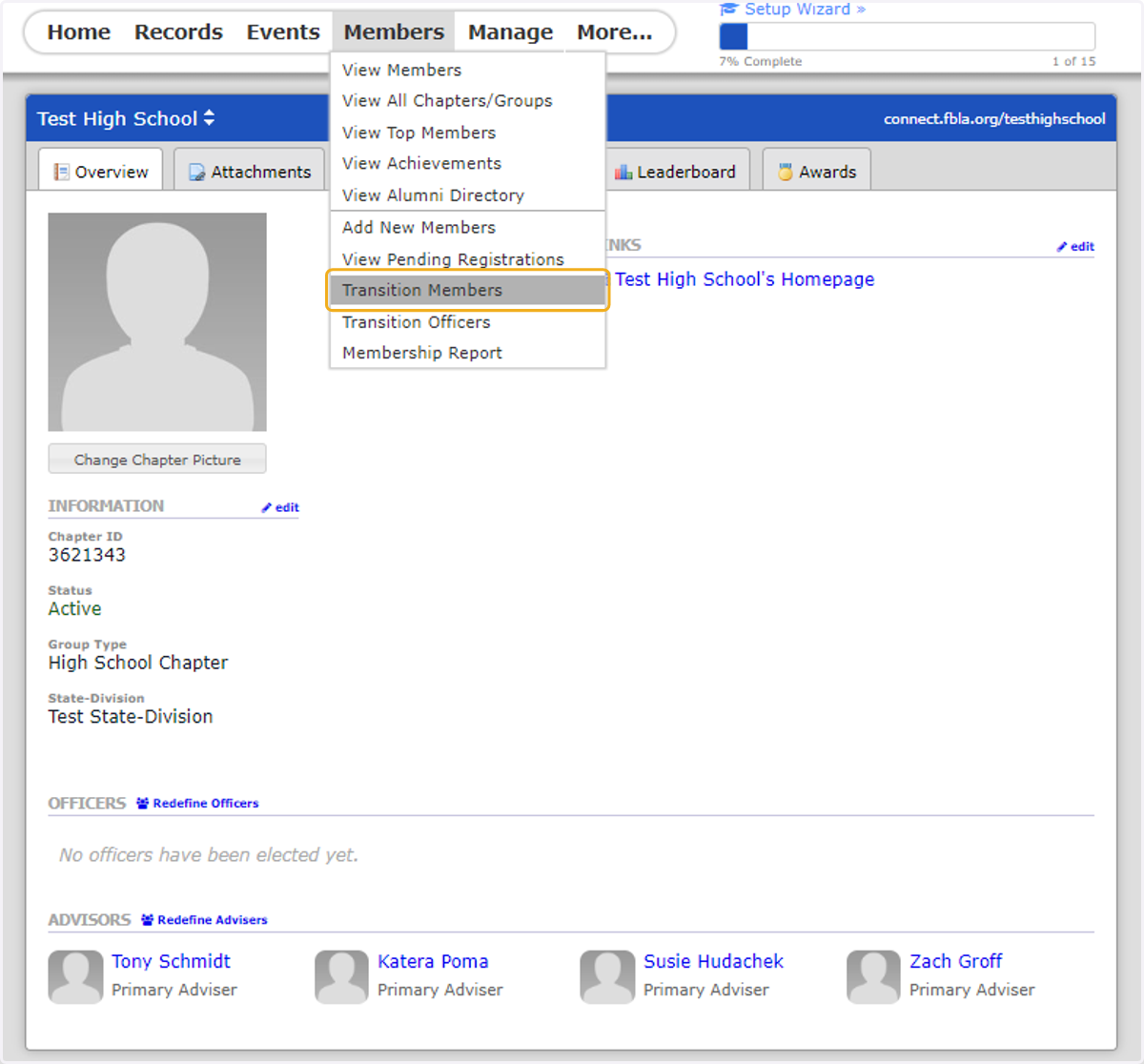Click the 'No officers have been elected yet' text

click(x=209, y=855)
